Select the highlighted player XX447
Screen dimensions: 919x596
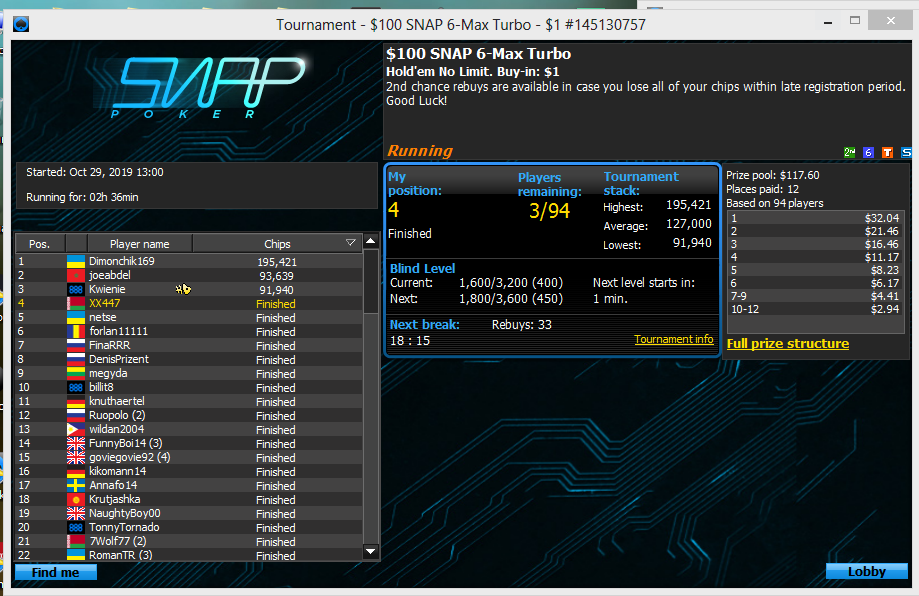point(104,304)
